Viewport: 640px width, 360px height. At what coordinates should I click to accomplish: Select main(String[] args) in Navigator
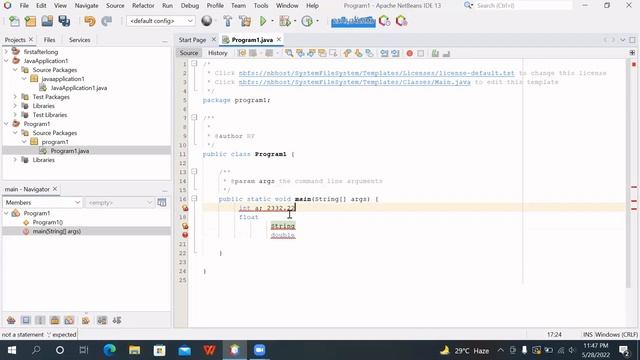pos(56,231)
